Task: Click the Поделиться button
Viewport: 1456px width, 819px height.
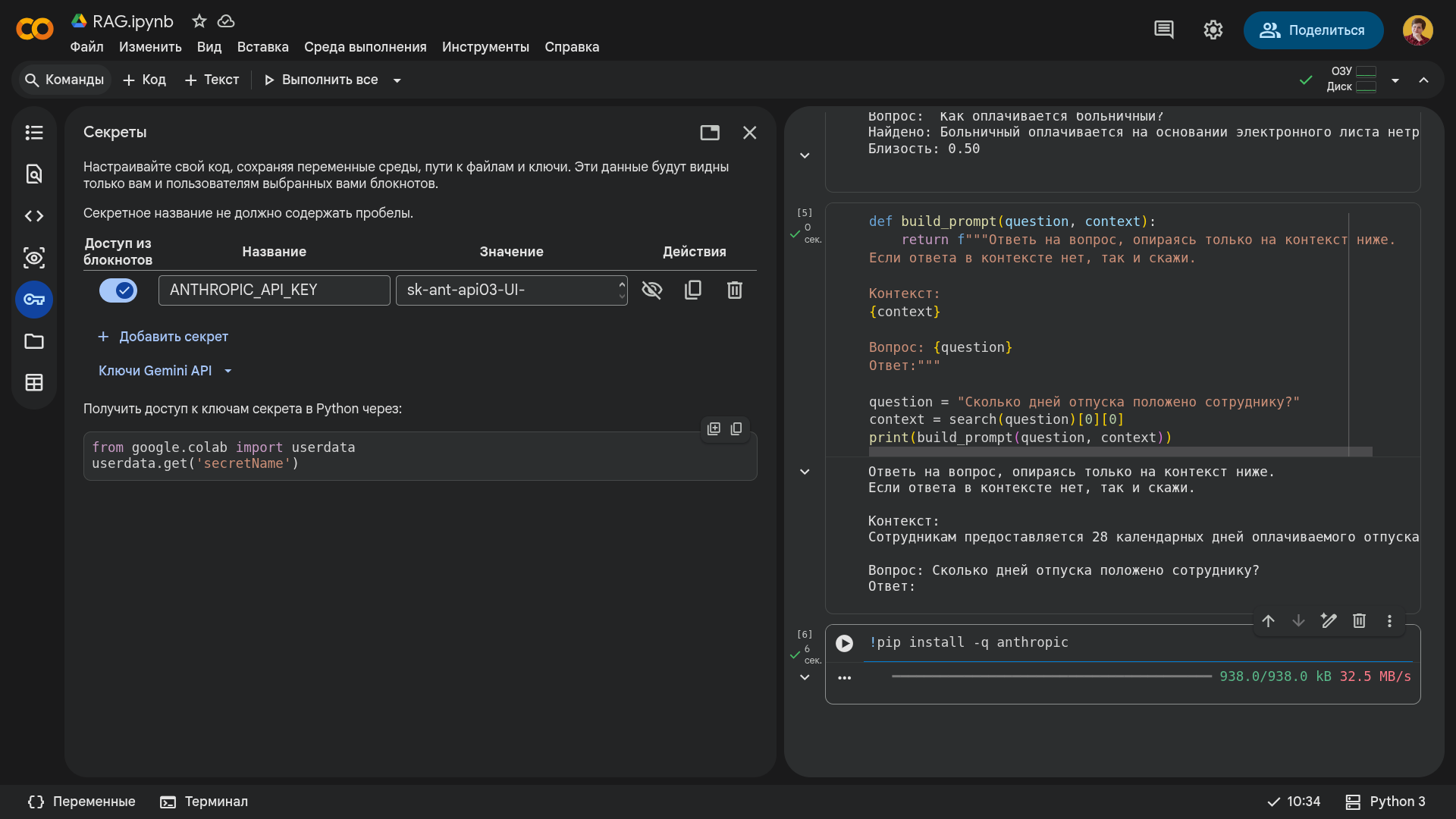Action: (x=1313, y=30)
